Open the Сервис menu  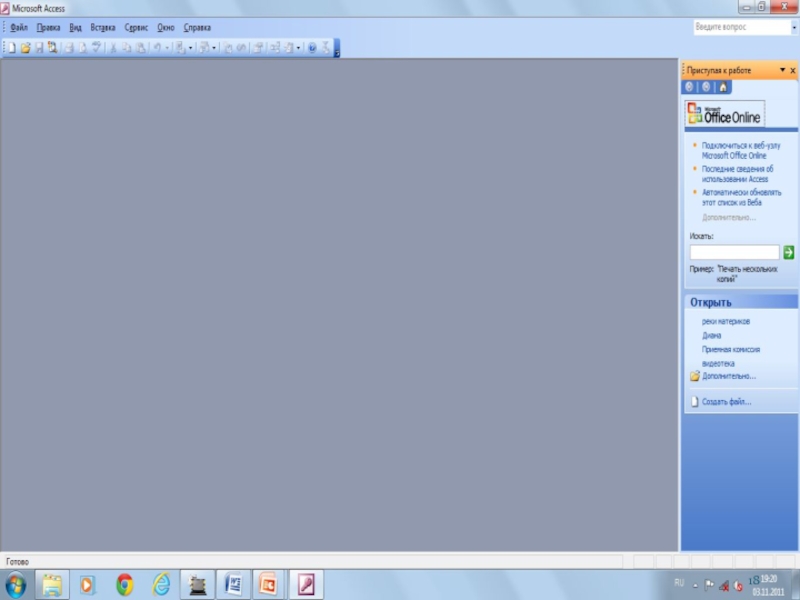pos(136,28)
